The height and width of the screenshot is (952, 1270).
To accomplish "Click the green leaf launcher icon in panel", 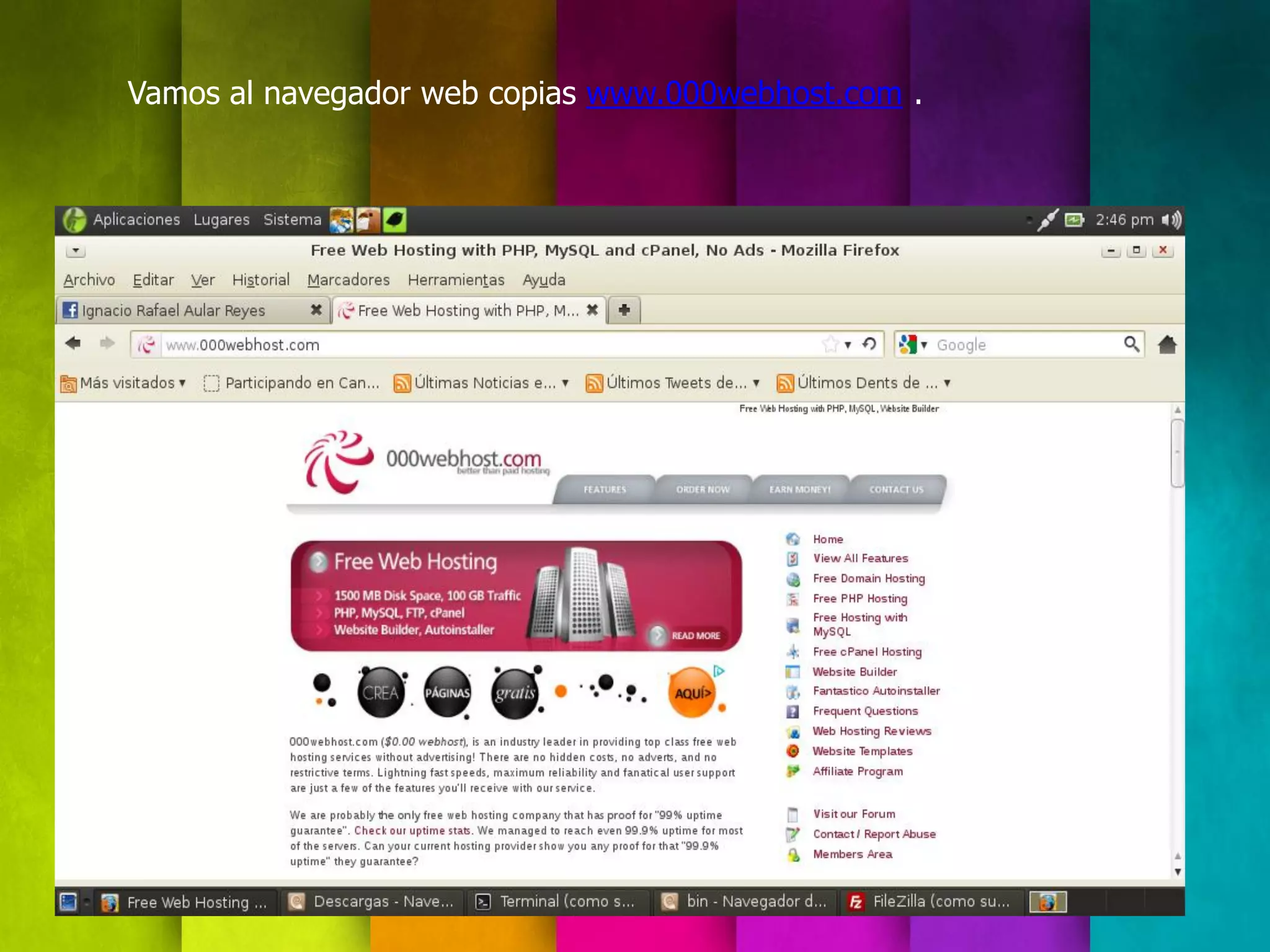I will 394,220.
